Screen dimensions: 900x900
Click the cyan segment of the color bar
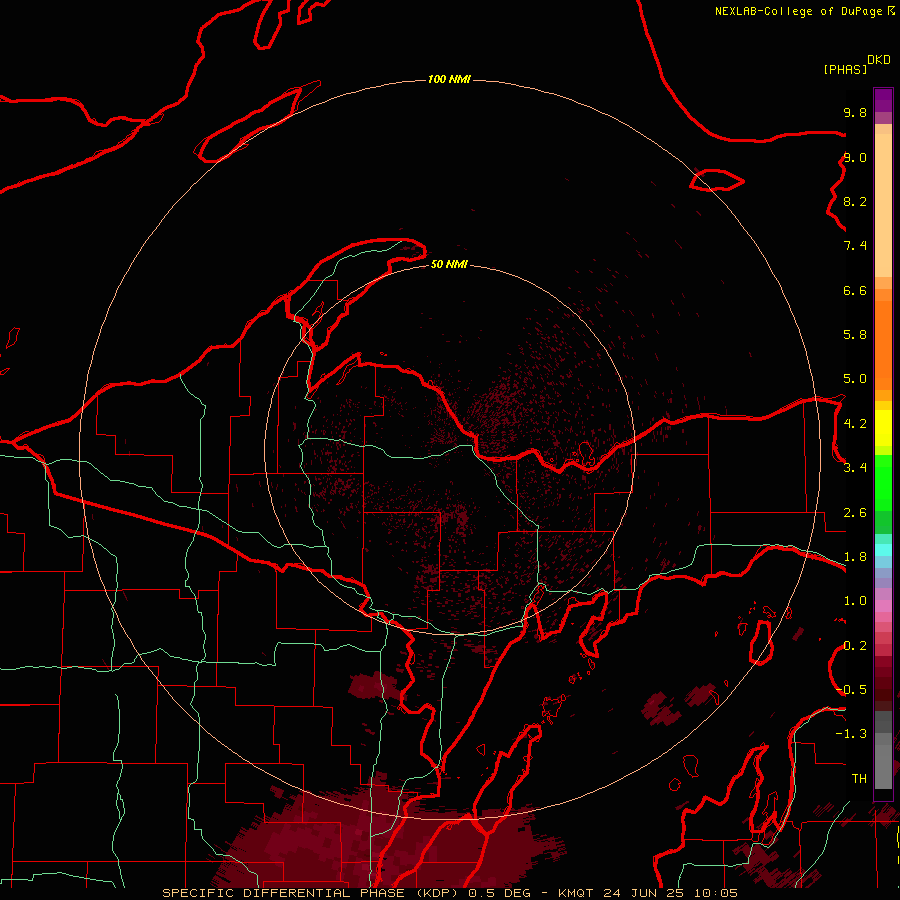pos(883,550)
